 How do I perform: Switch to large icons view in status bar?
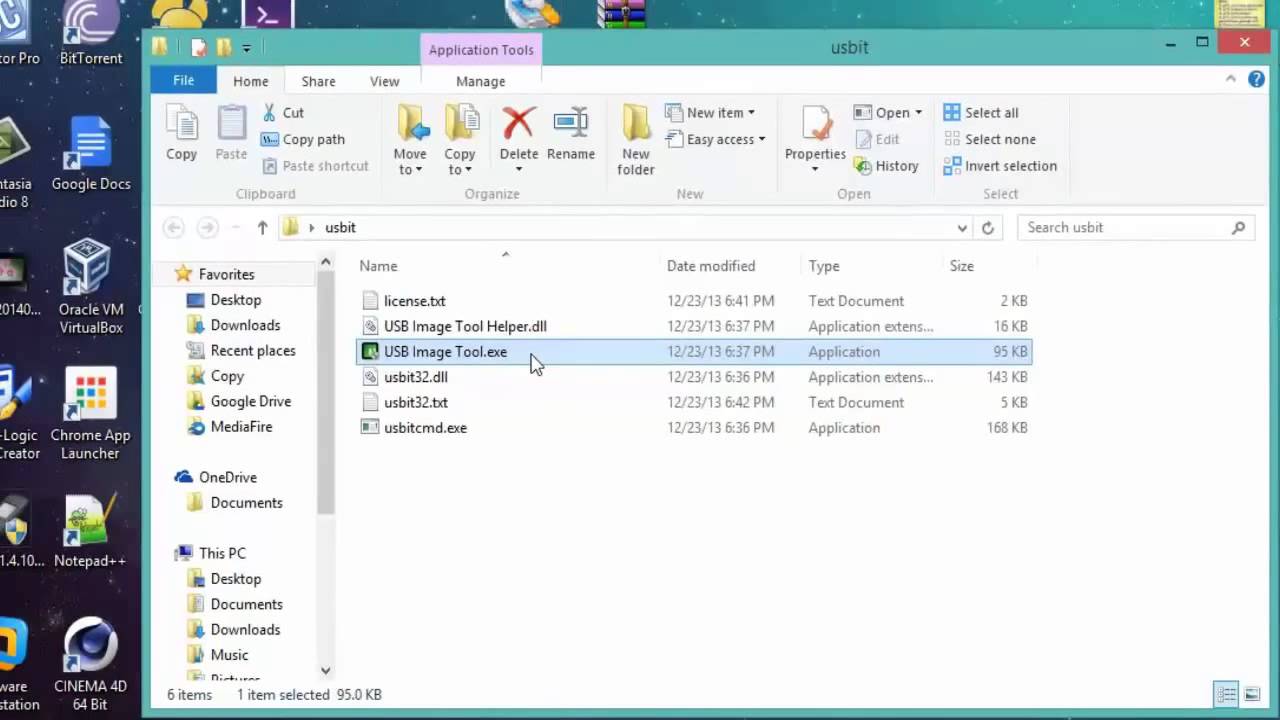(x=1251, y=694)
